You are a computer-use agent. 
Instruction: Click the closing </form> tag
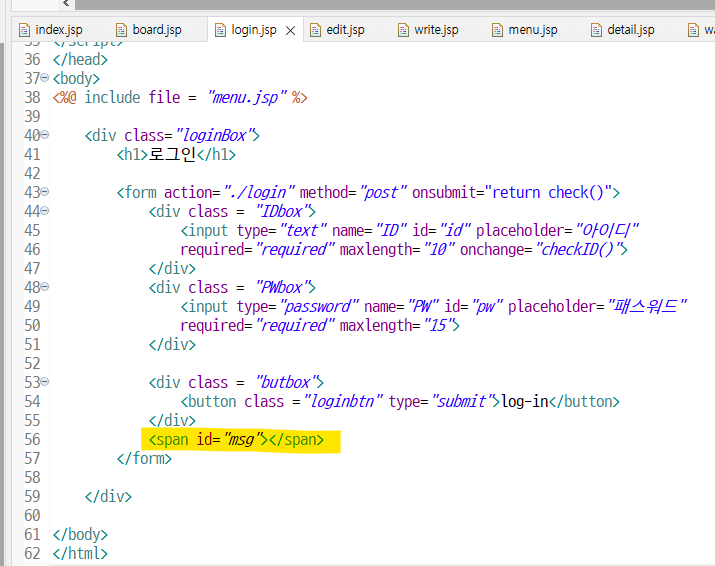(x=144, y=458)
